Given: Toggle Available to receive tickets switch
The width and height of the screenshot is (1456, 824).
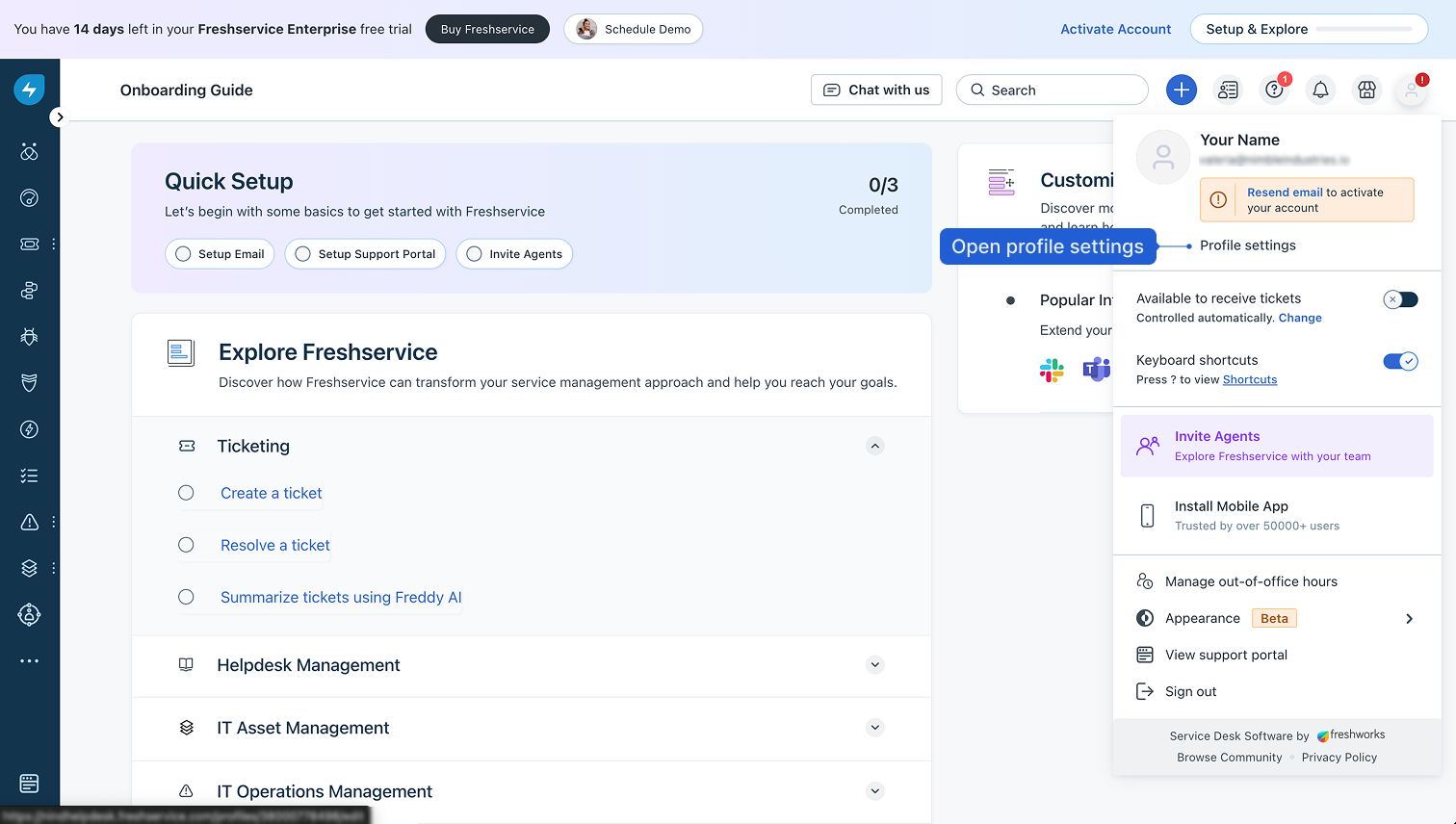Looking at the screenshot, I should [1400, 299].
